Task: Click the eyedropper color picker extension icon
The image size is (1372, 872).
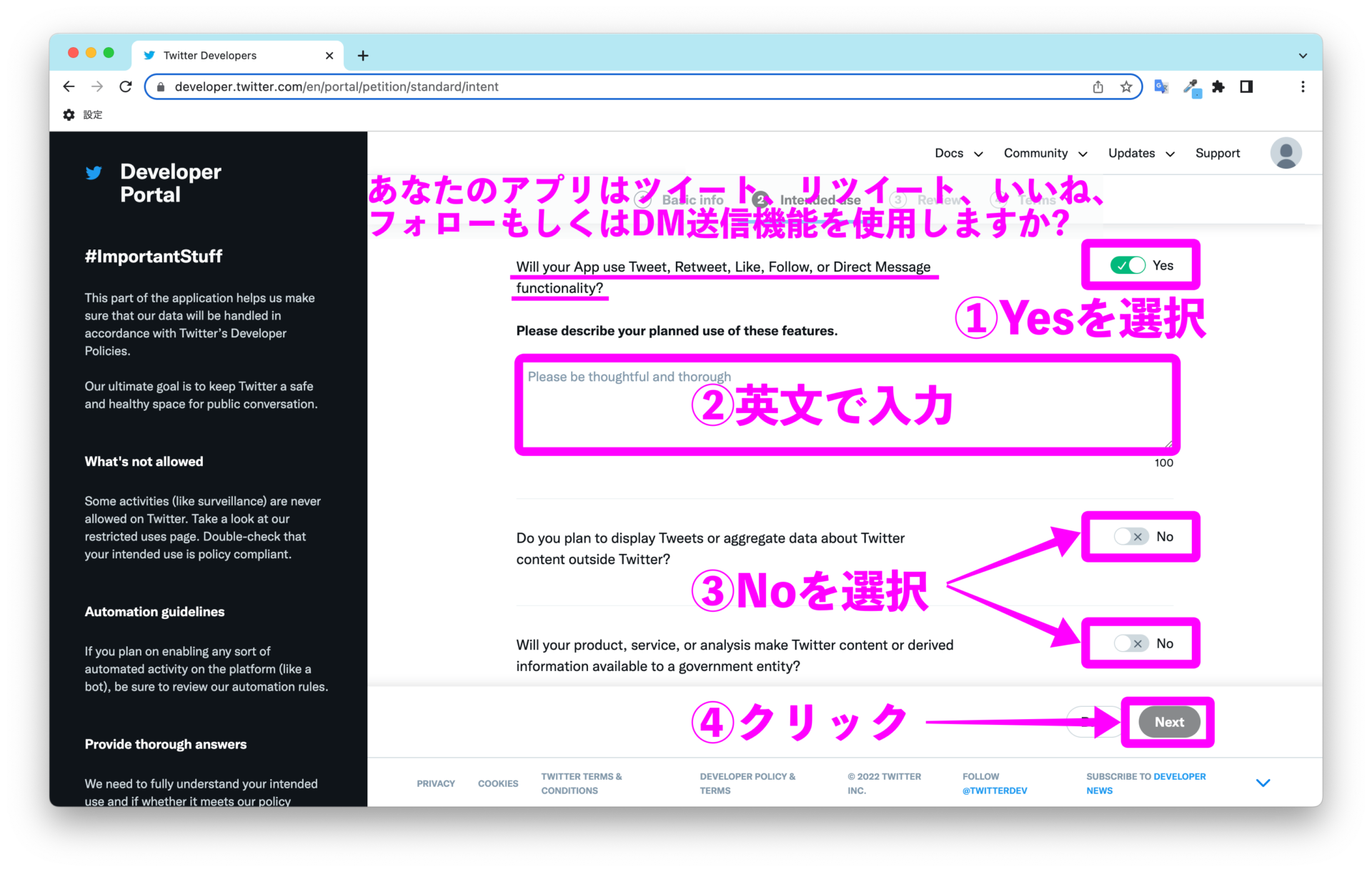Action: pos(1191,86)
